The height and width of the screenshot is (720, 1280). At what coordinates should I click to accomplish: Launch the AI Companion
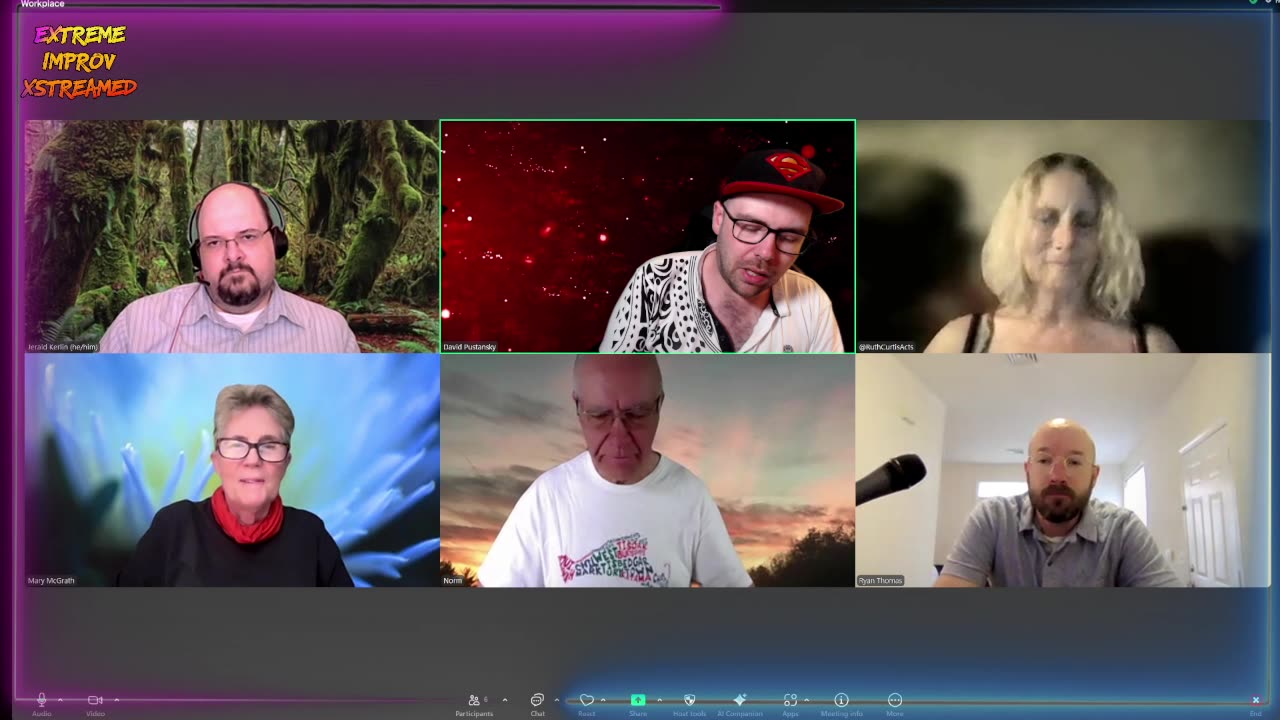coord(740,704)
